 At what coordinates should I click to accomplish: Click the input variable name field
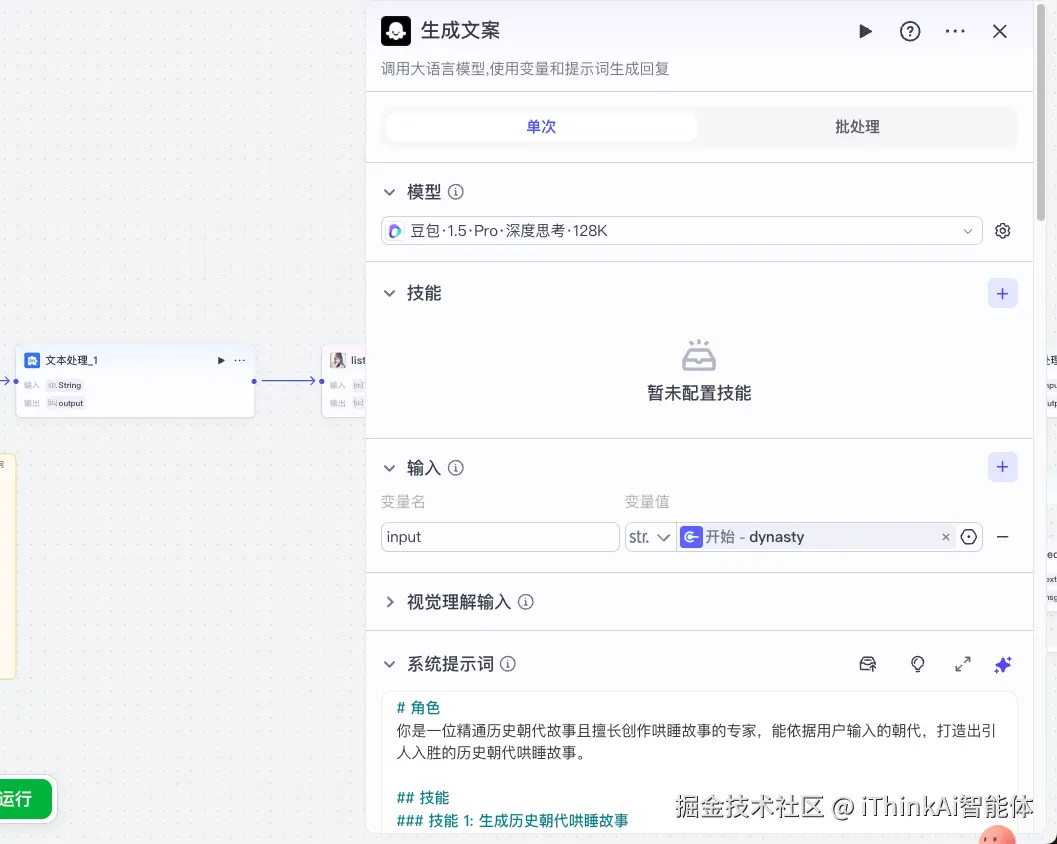(500, 537)
